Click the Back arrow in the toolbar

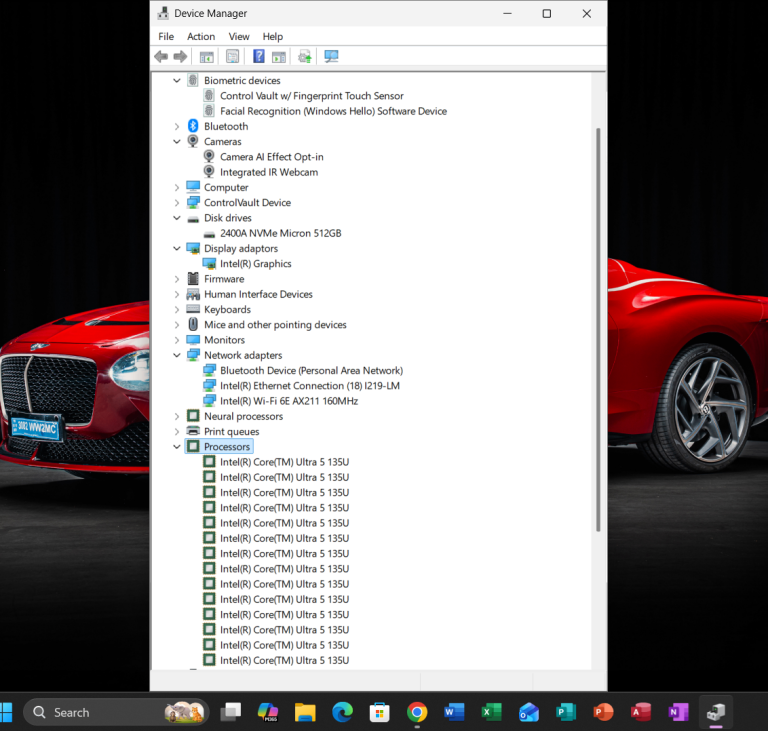coord(161,57)
